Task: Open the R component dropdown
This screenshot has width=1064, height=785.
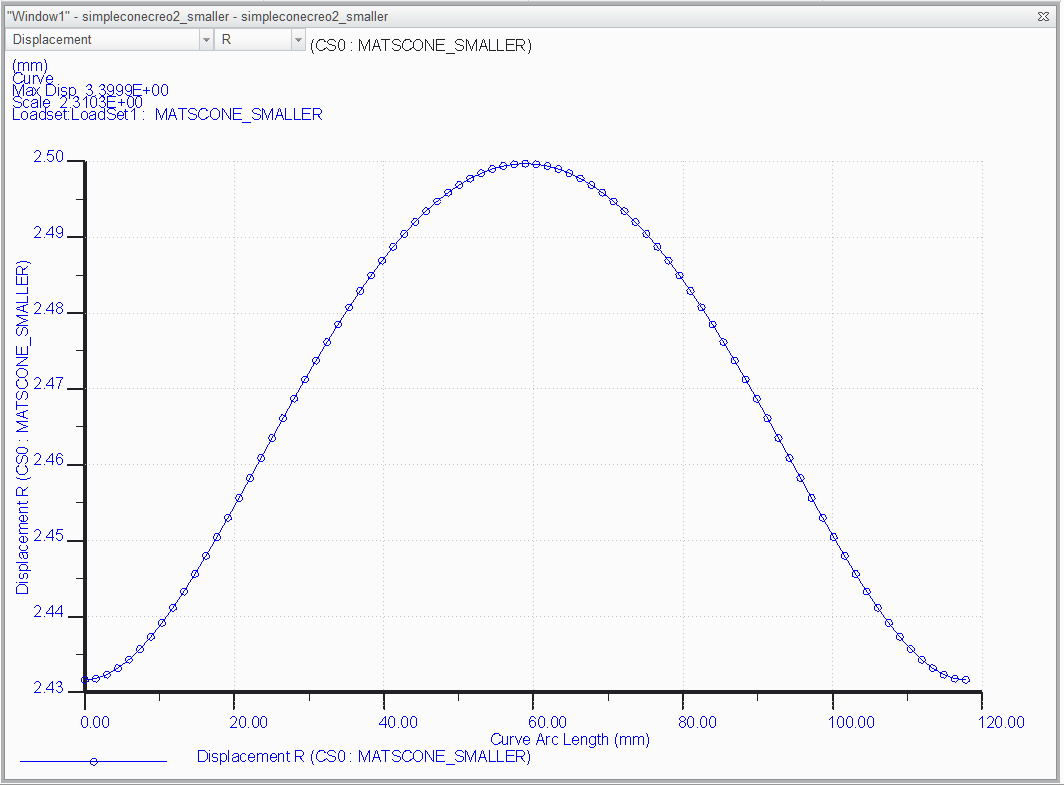Action: click(x=261, y=40)
